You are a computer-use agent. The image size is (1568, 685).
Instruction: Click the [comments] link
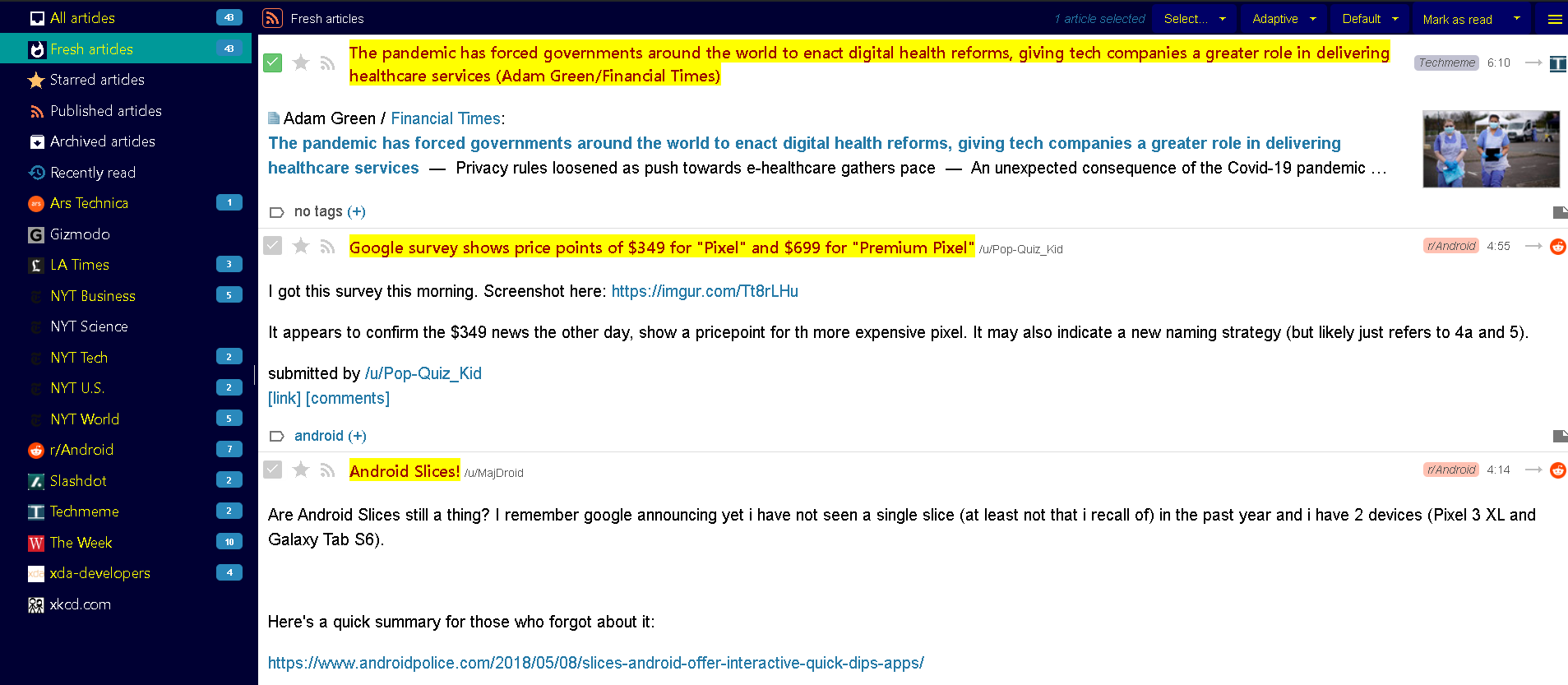pos(347,398)
